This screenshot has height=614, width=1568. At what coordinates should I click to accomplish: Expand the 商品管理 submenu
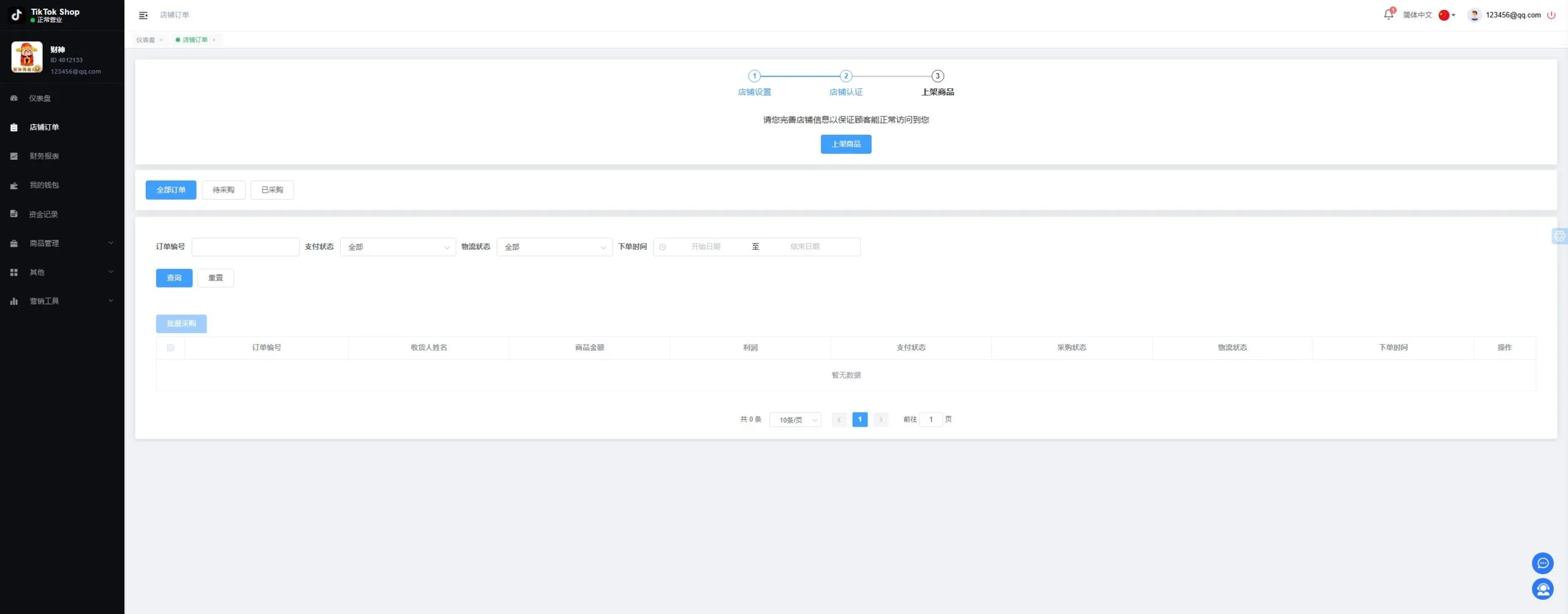tap(62, 243)
